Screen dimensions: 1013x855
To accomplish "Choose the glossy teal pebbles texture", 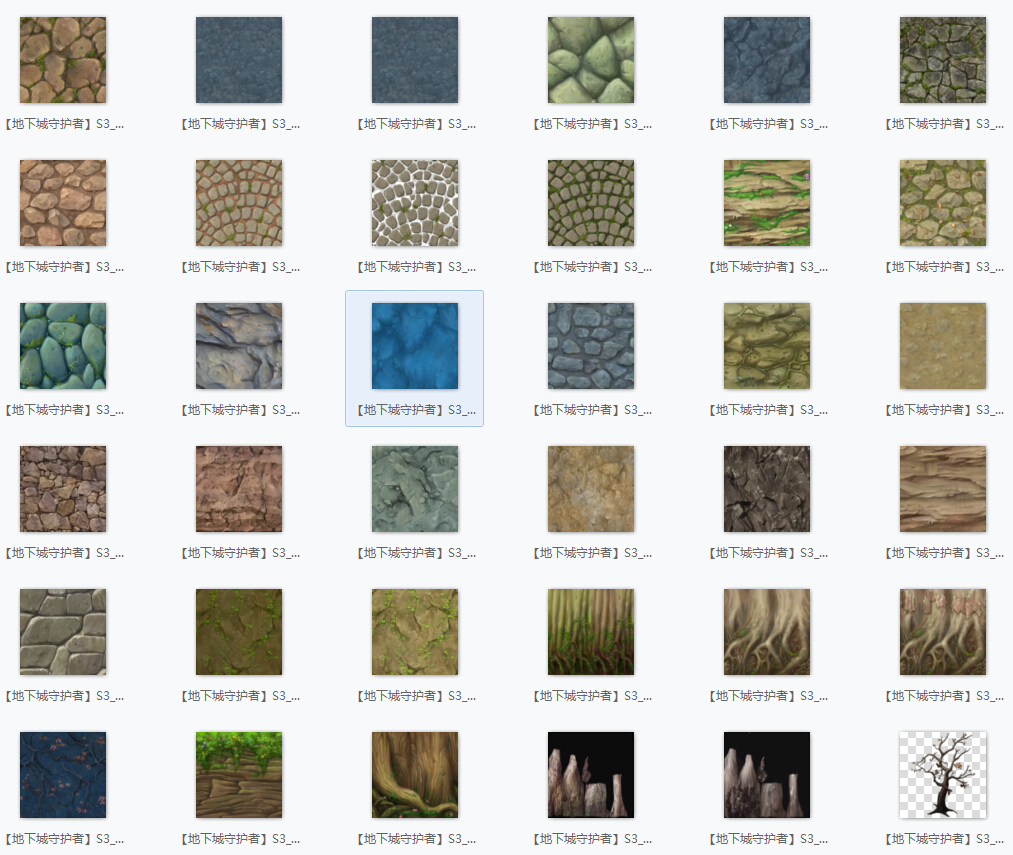I will point(63,346).
